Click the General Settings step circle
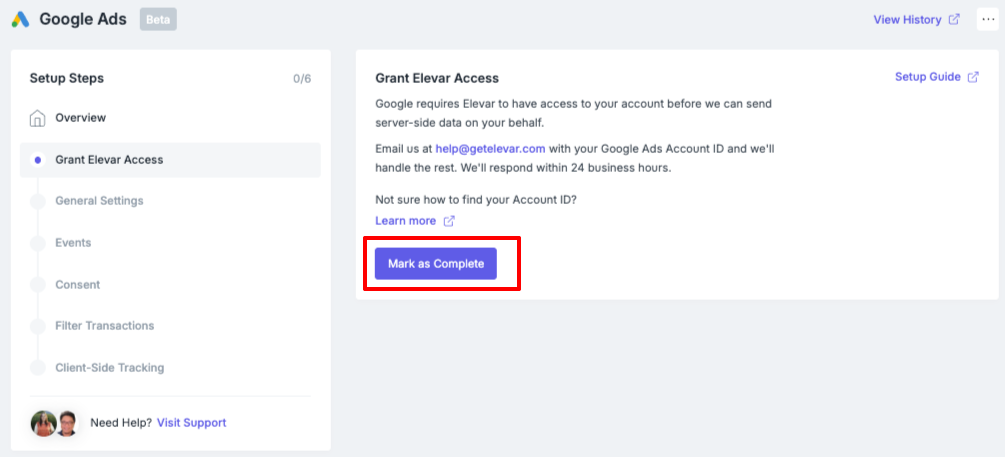This screenshot has height=457, width=1005. [x=38, y=201]
